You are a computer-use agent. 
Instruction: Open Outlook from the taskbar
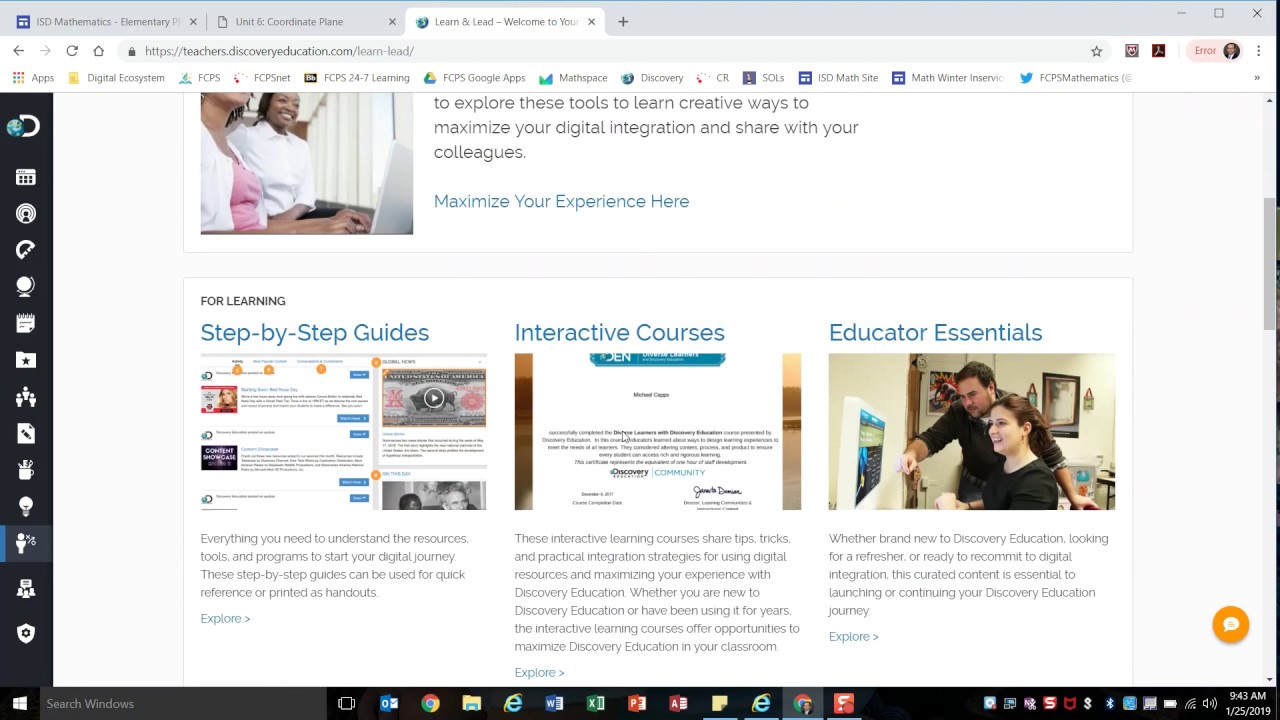[x=389, y=704]
